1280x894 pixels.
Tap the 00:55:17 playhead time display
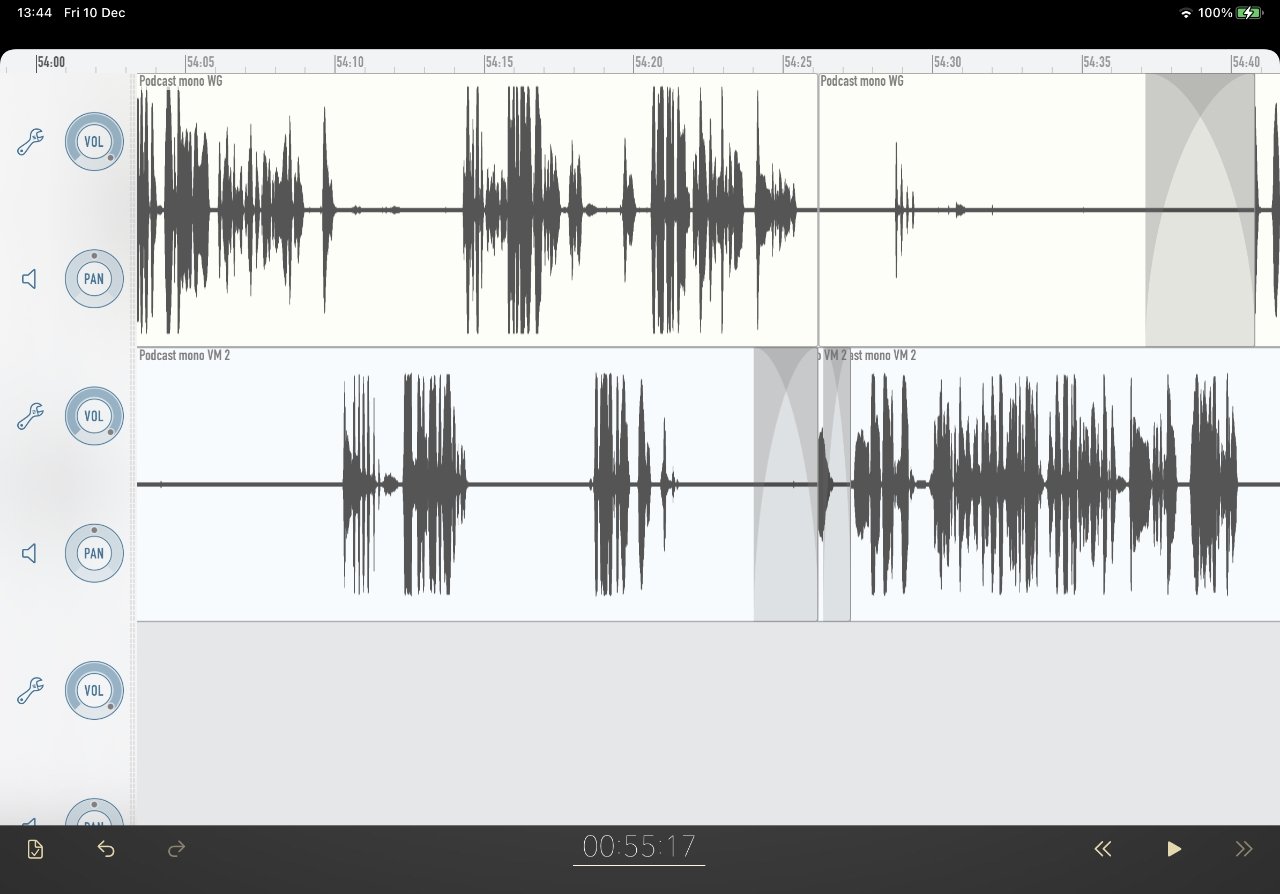pos(639,847)
